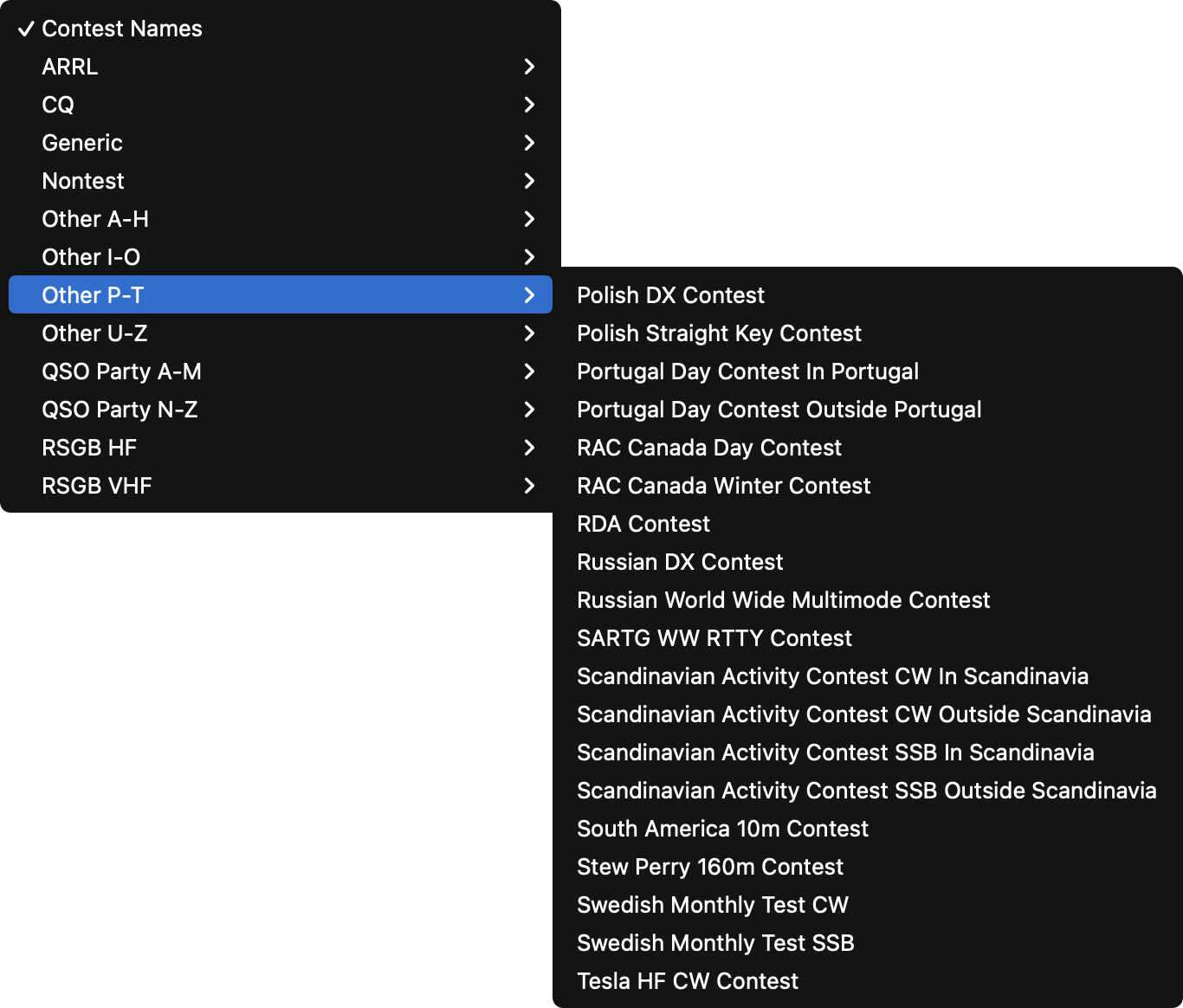Select Tesla HF CW Contest
Screen dimensions: 1183x1008
coord(868,981)
